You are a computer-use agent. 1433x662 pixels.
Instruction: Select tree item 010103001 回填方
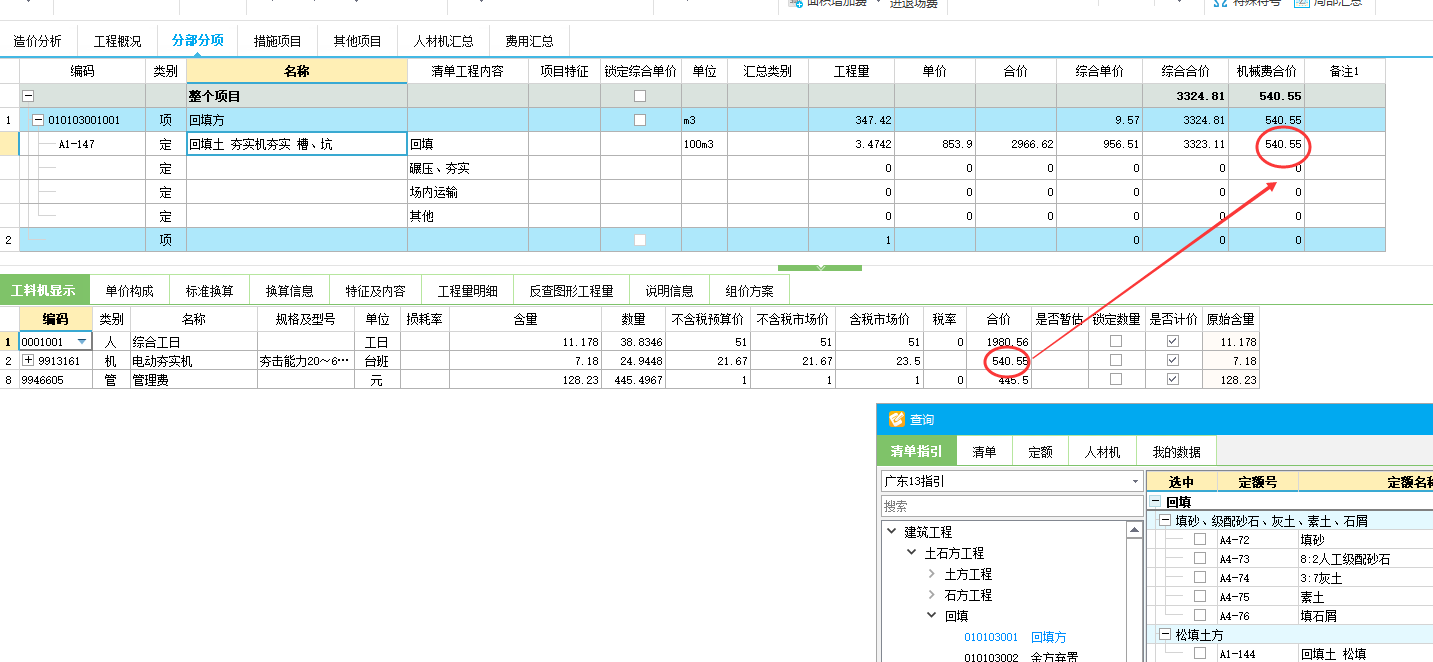coord(1015,637)
